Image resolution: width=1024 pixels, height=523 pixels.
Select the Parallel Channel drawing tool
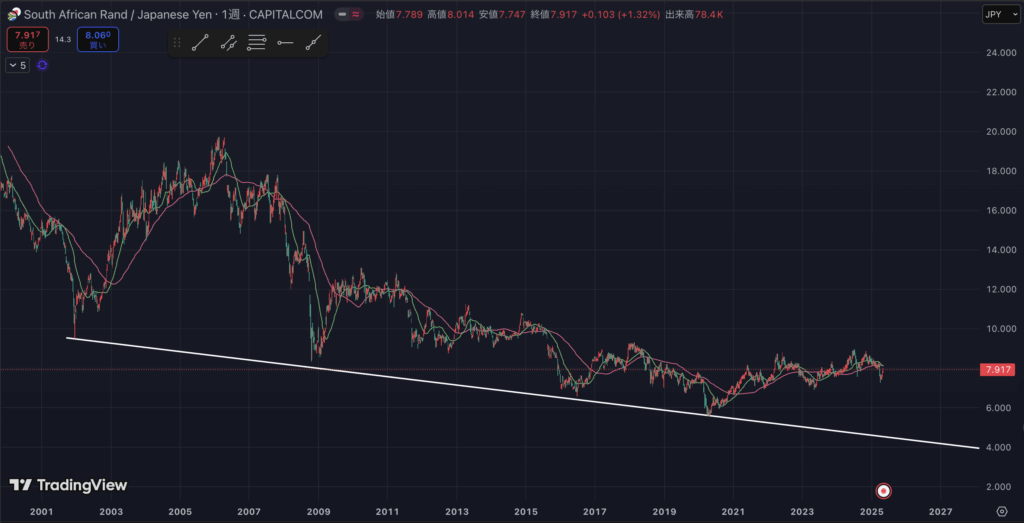[x=229, y=43]
